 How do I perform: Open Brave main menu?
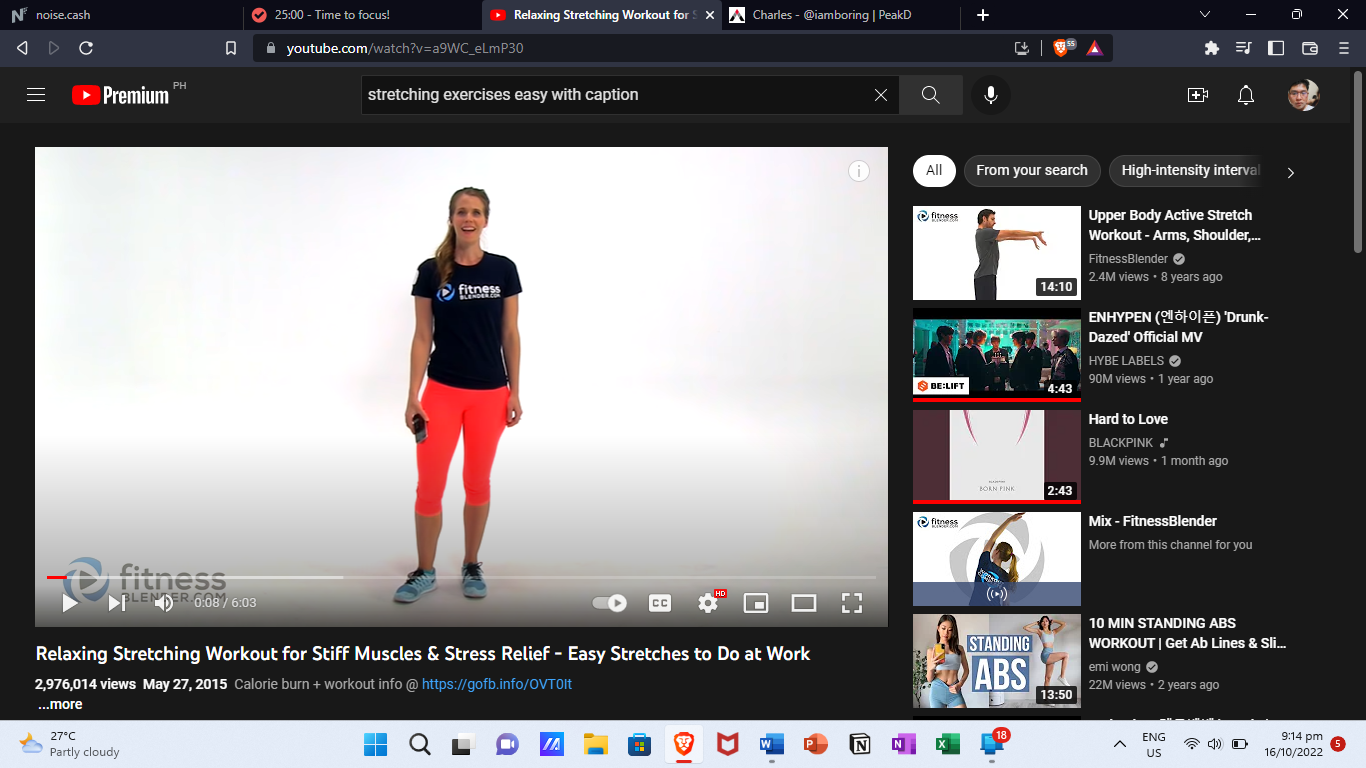tap(1344, 48)
